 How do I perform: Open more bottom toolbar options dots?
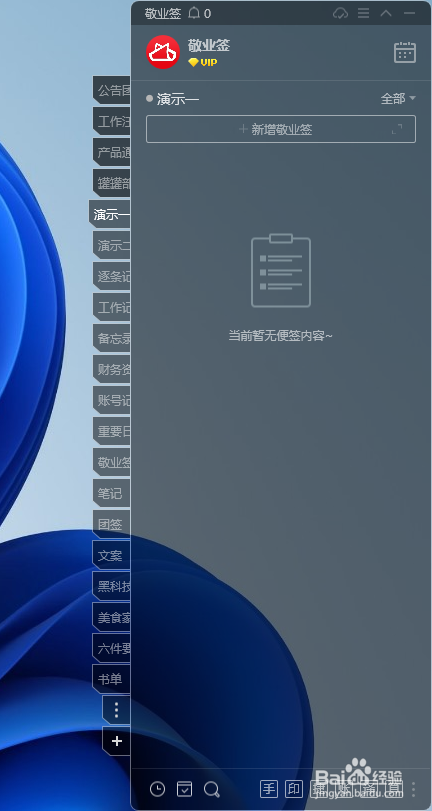(x=413, y=789)
